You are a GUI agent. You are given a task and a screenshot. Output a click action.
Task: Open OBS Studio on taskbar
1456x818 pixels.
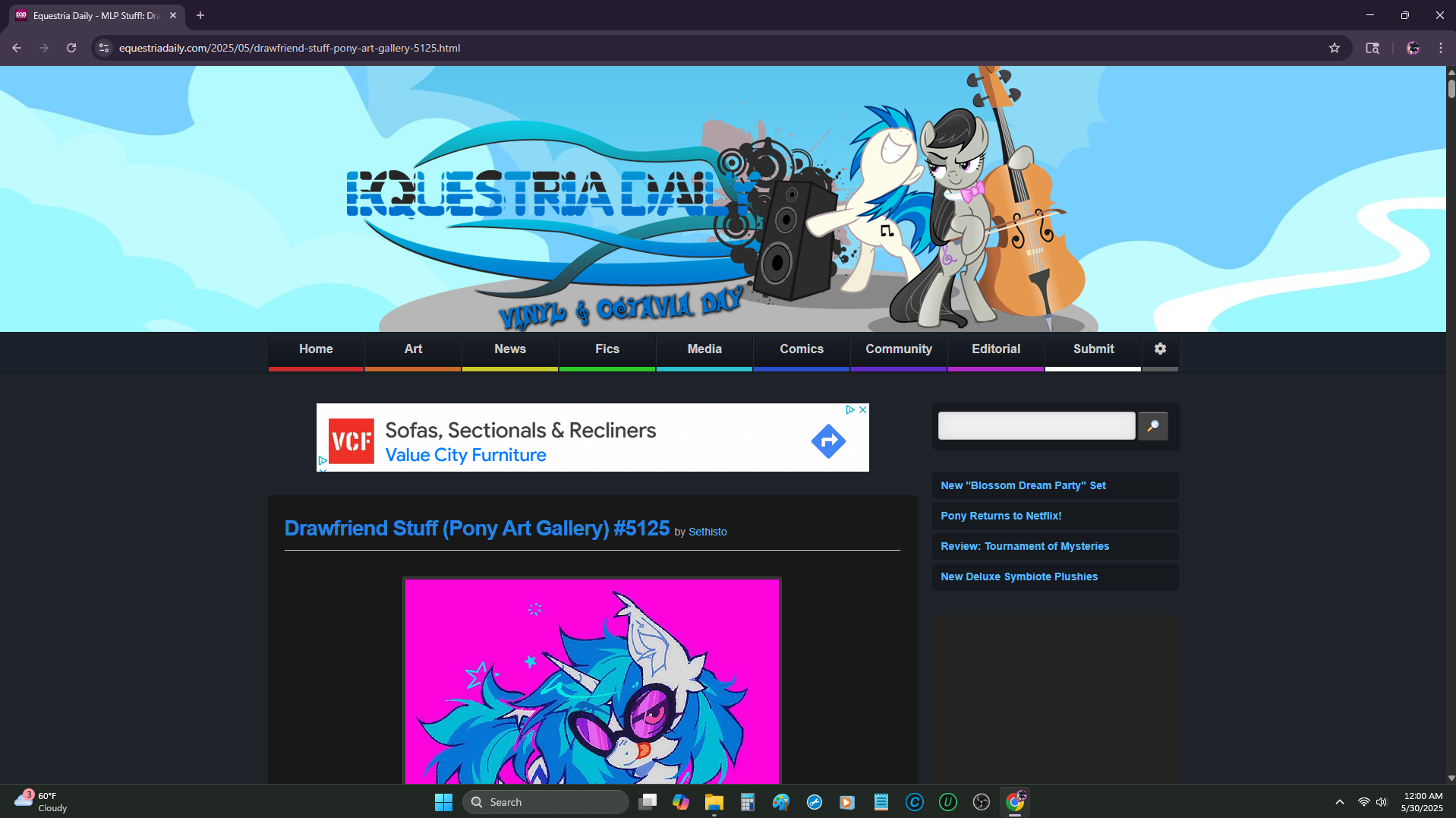tap(982, 802)
